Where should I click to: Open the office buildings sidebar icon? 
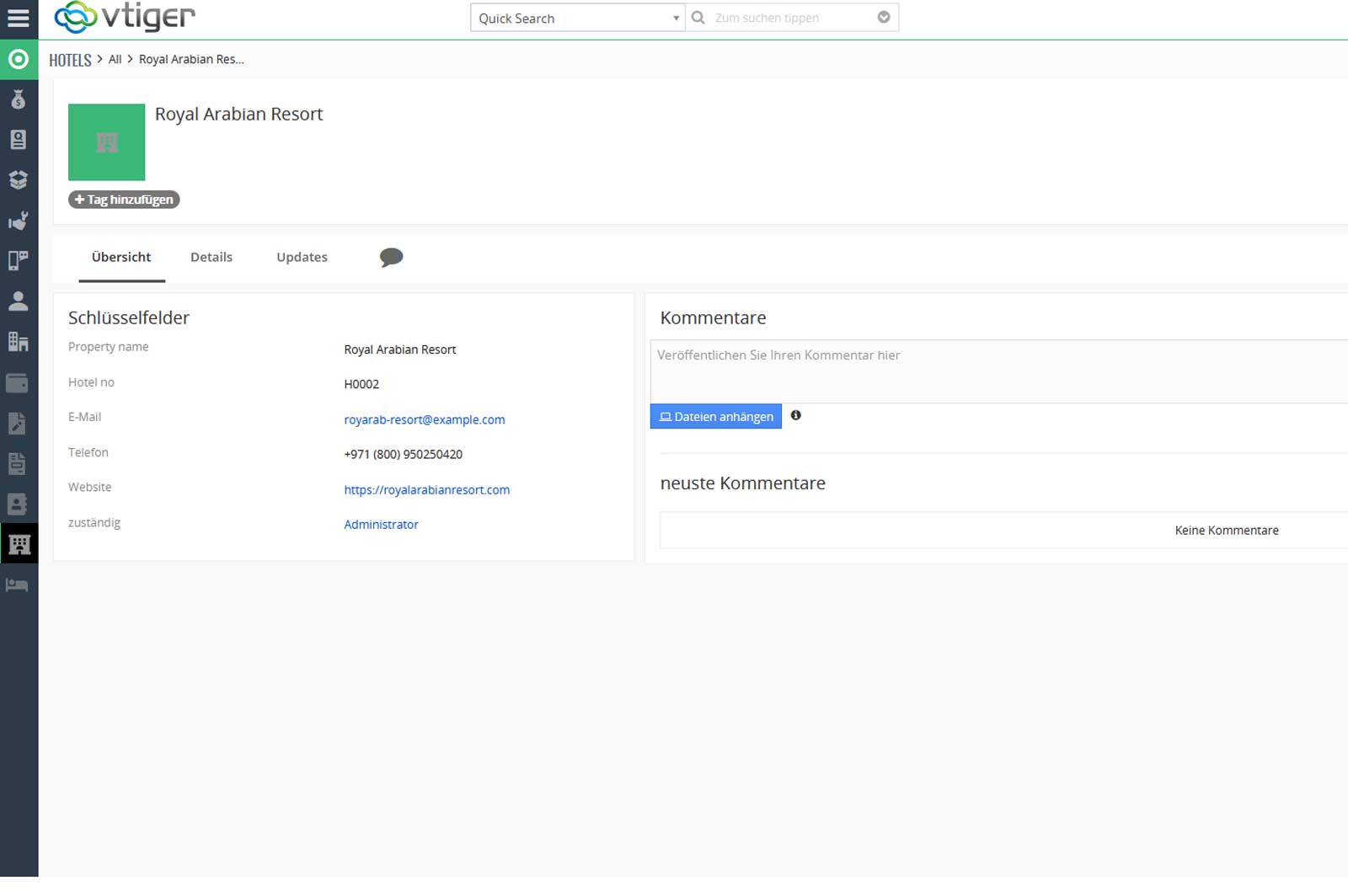[x=19, y=342]
